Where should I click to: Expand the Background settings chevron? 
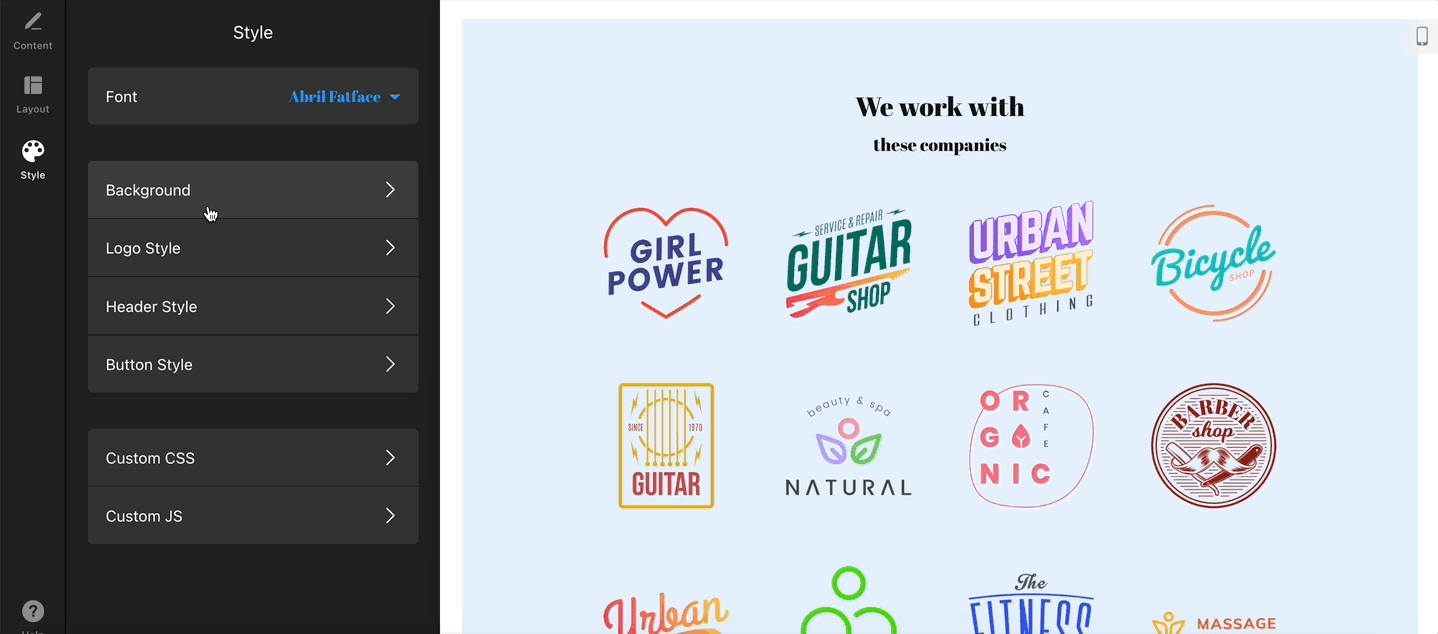(x=390, y=190)
